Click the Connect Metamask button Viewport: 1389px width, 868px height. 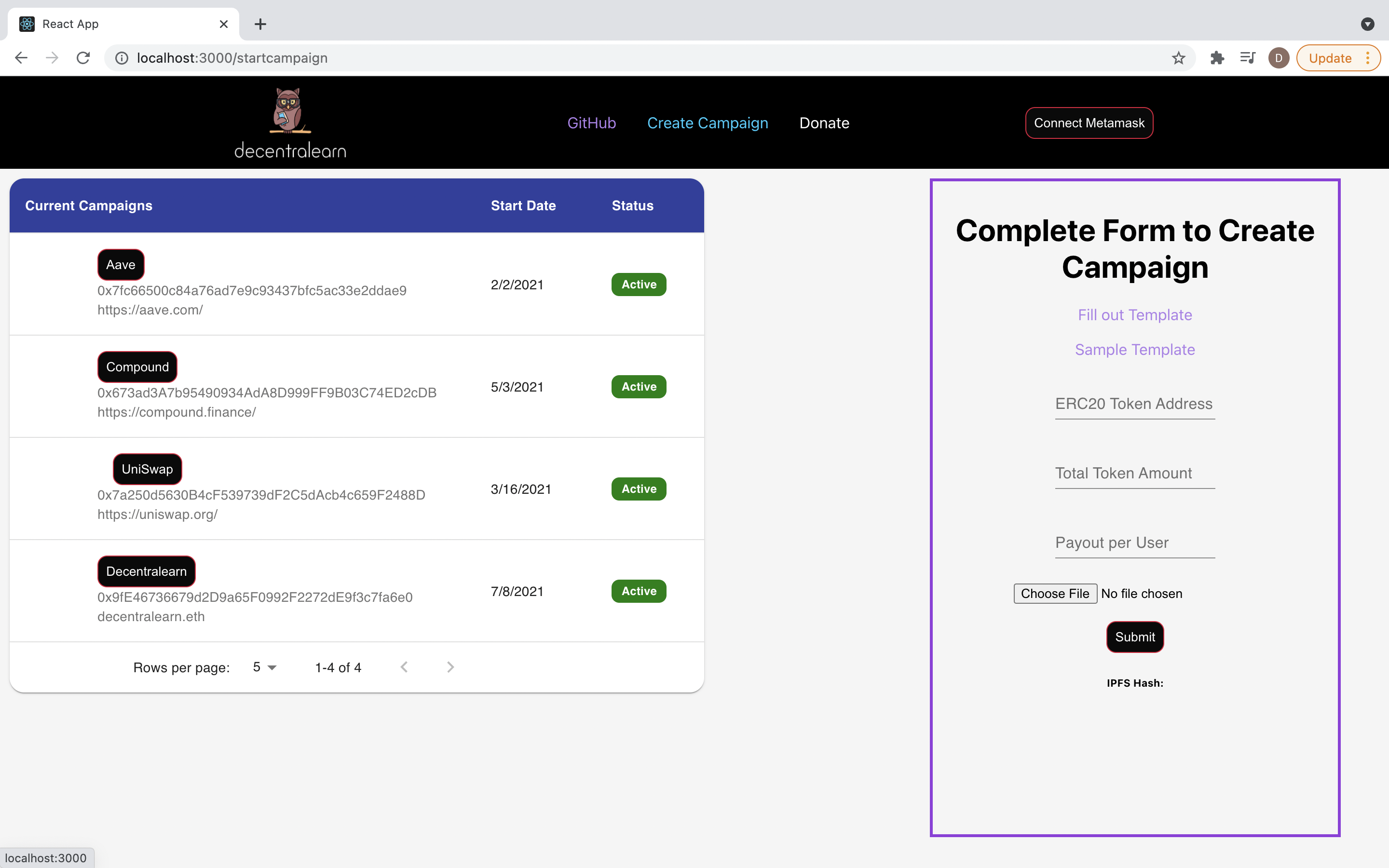click(1089, 123)
